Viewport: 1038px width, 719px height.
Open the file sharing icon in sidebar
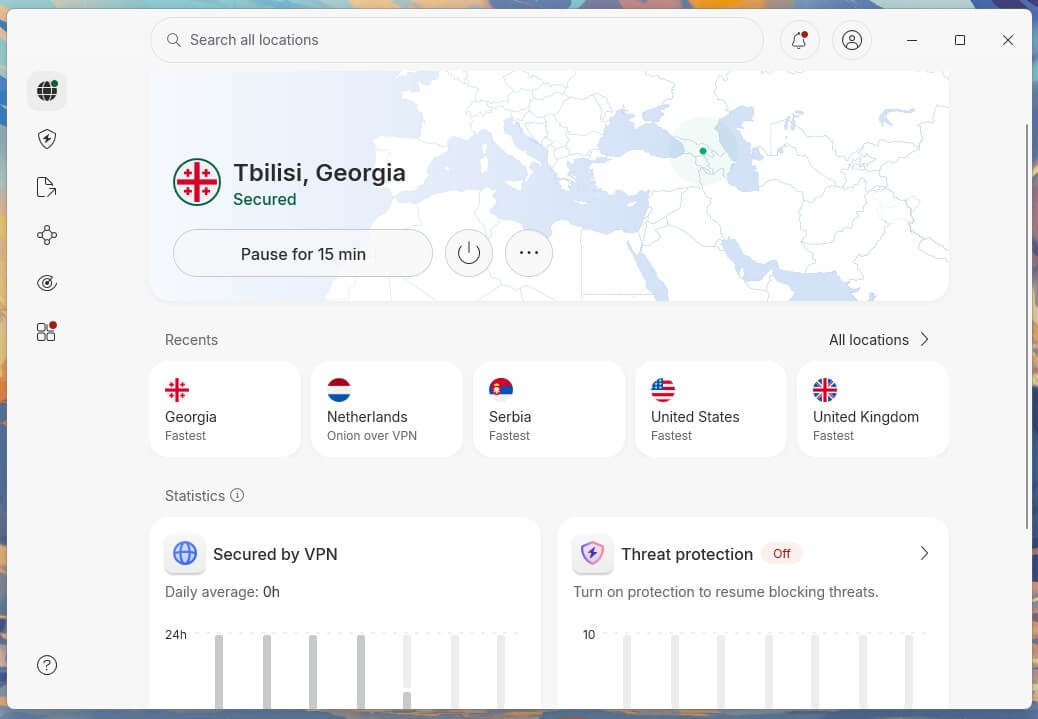point(47,187)
